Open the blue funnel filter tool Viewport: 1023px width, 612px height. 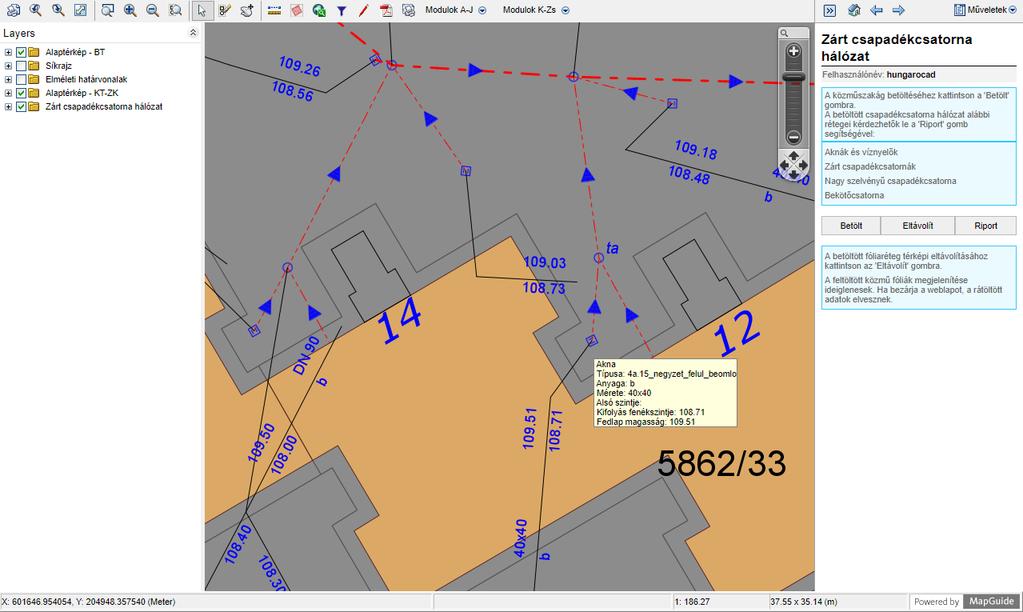coord(341,10)
